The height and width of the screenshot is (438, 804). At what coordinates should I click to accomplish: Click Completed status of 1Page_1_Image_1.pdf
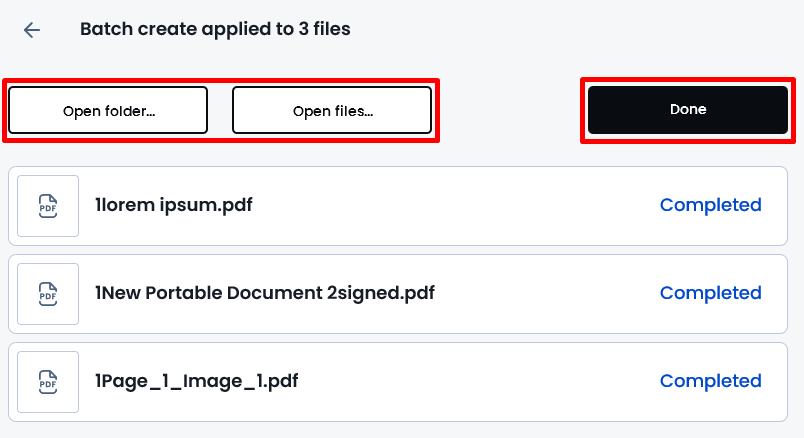coord(710,381)
